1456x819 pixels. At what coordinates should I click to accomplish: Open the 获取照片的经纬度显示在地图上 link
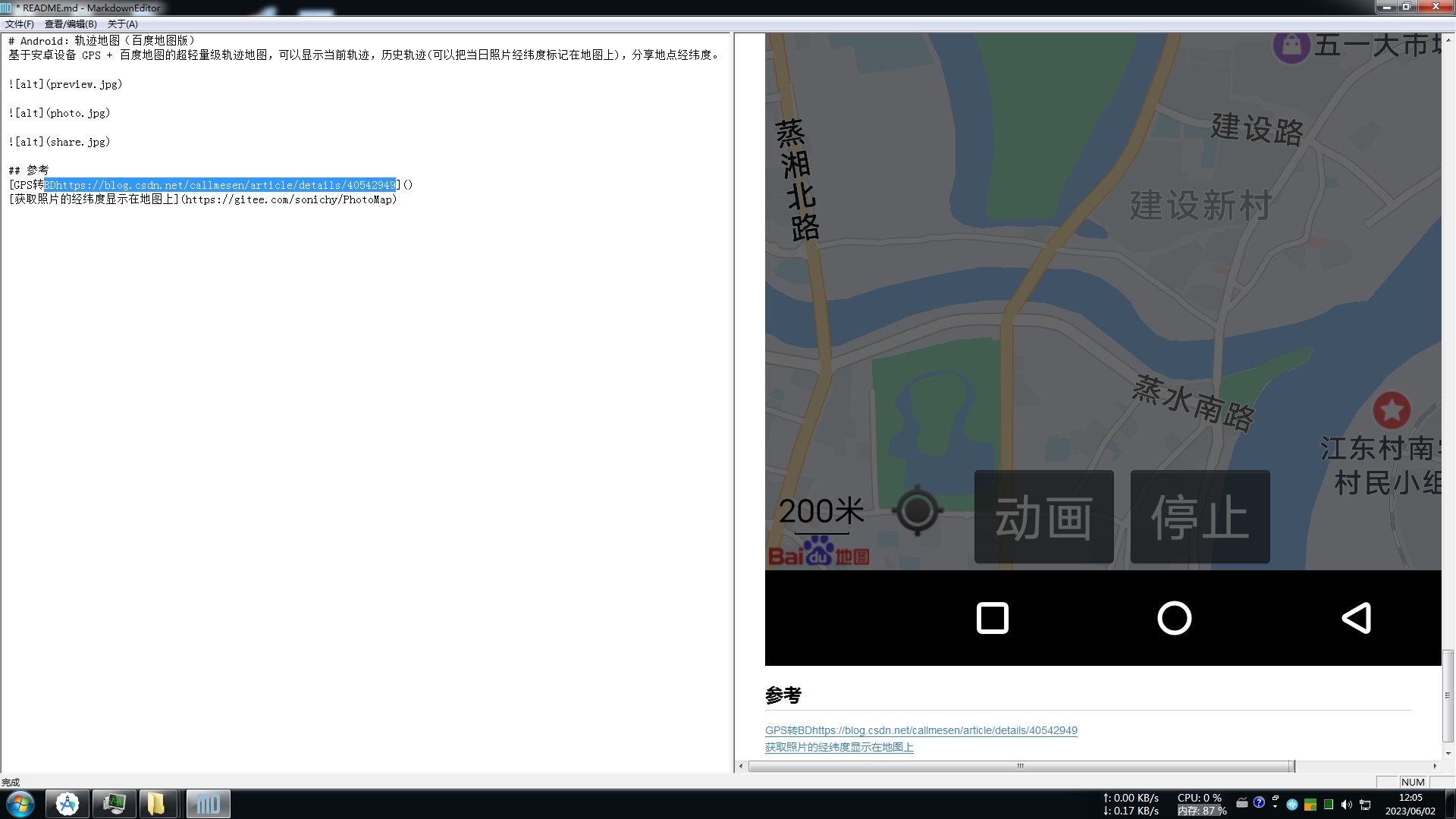tap(839, 747)
